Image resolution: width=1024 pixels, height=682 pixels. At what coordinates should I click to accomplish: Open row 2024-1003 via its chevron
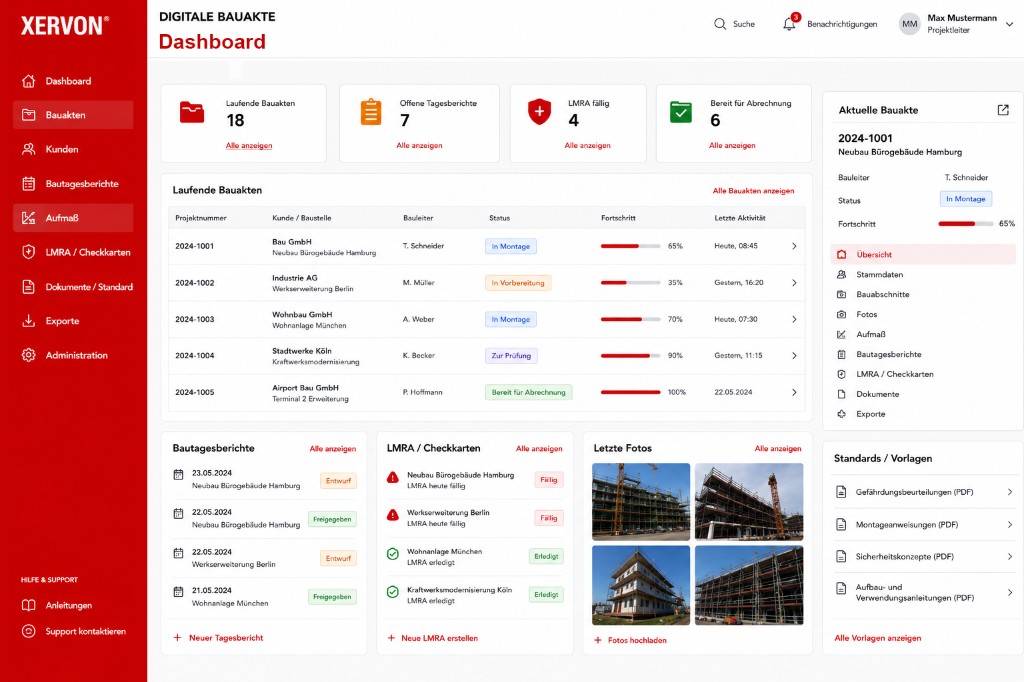[794, 319]
